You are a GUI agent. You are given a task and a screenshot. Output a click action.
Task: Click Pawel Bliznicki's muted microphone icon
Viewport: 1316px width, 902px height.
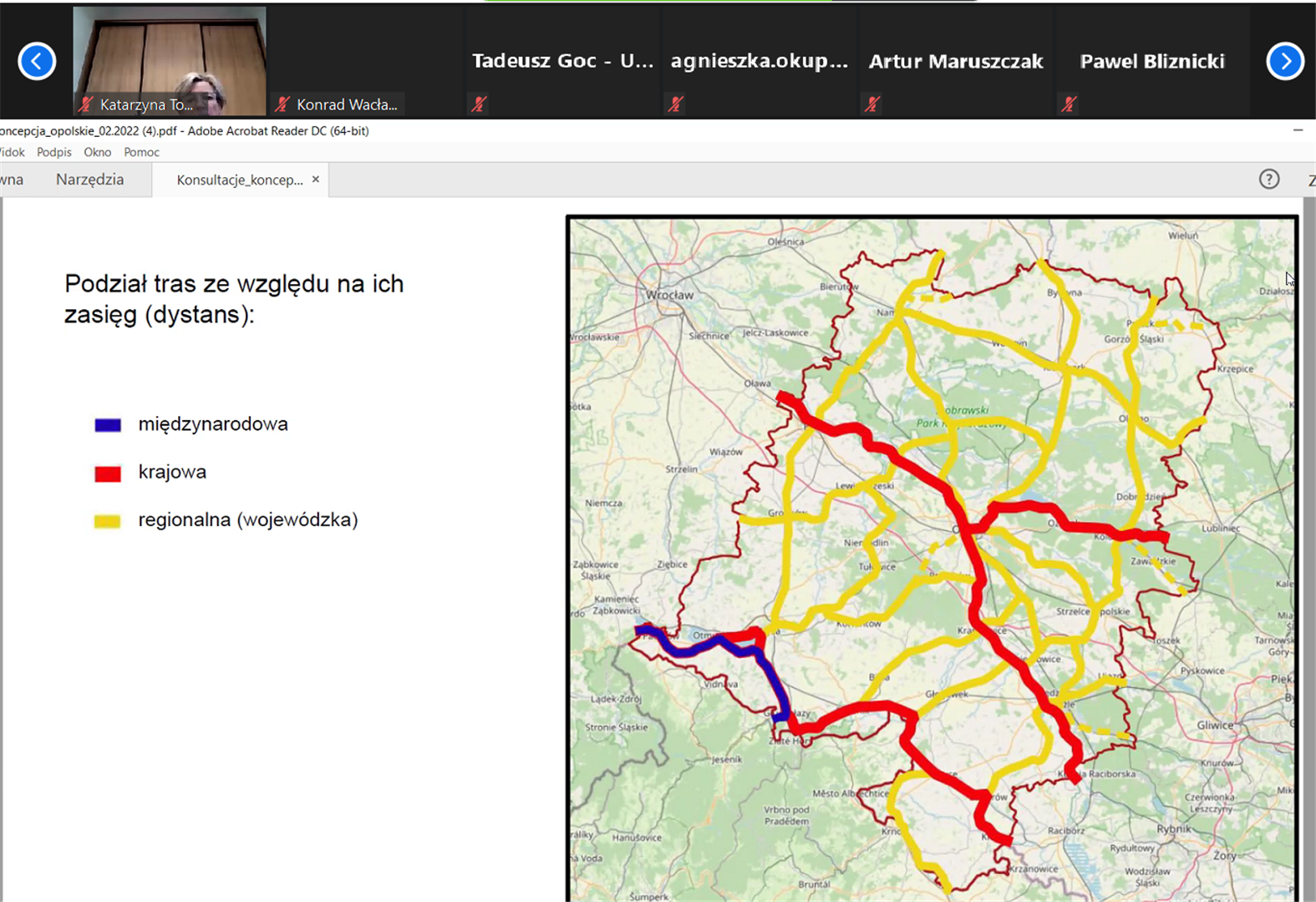click(1069, 104)
